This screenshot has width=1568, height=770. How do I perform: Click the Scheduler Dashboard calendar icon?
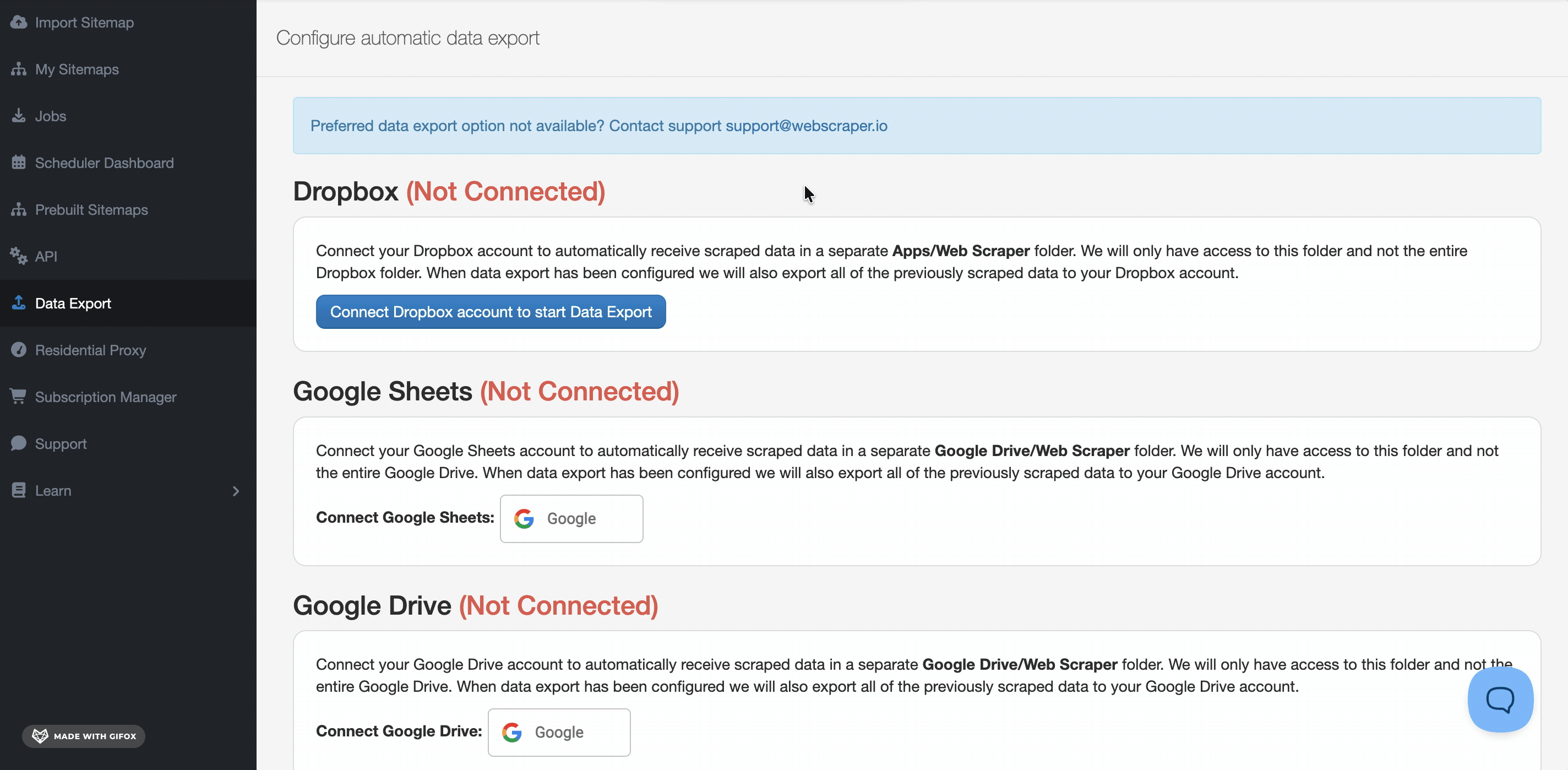coord(19,162)
